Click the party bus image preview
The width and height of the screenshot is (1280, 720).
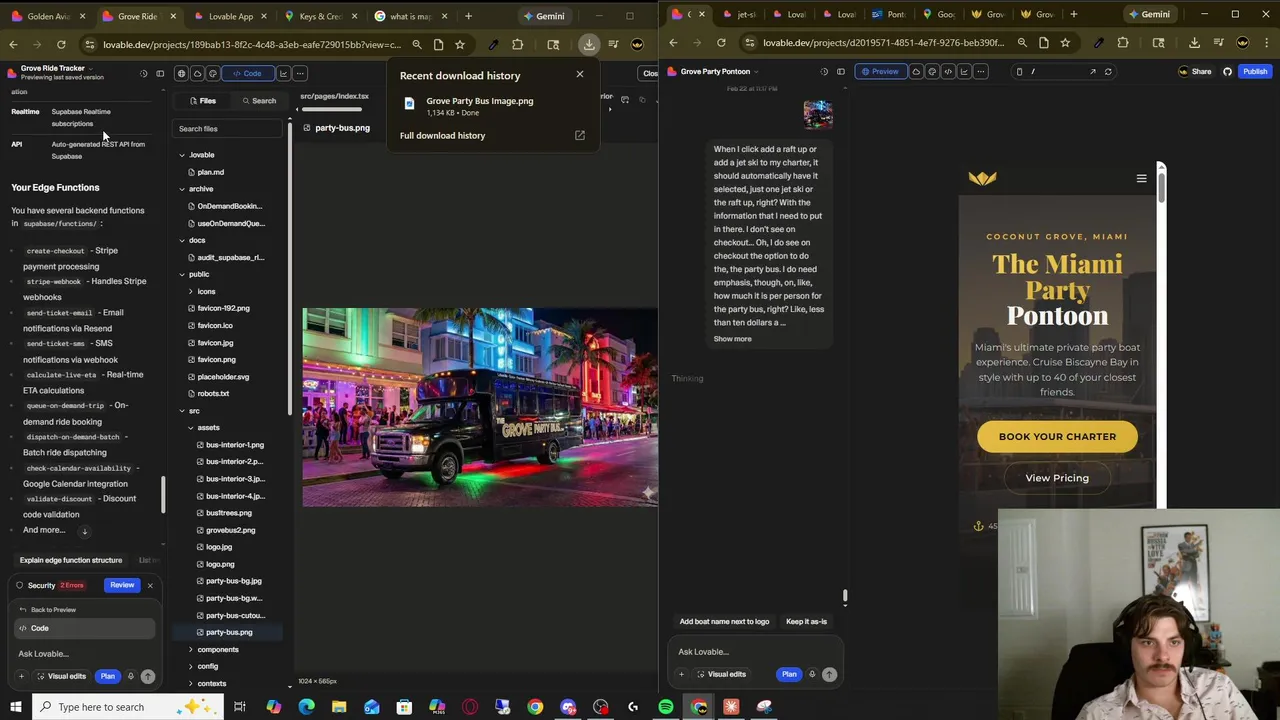click(x=480, y=407)
